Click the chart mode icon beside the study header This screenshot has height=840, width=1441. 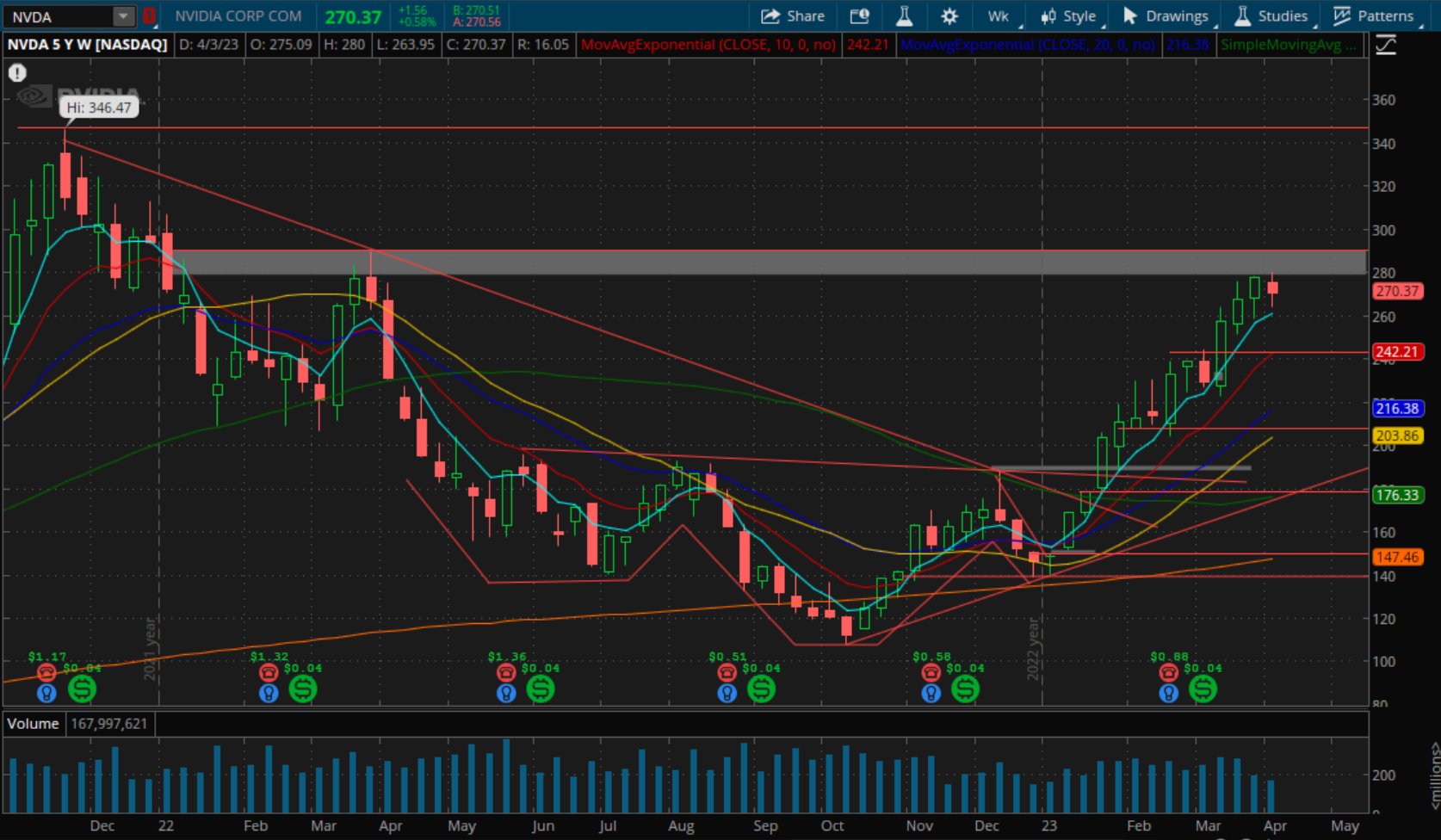pyautogui.click(x=1386, y=45)
